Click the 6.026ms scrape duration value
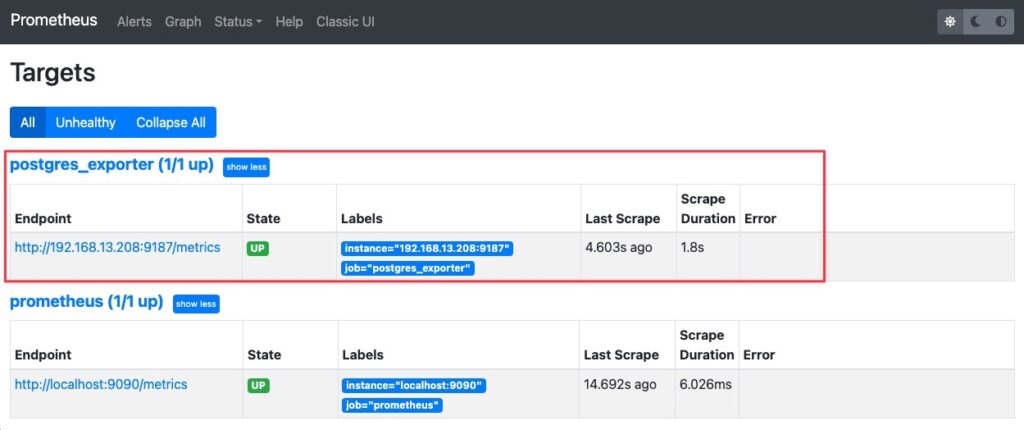 pos(706,384)
